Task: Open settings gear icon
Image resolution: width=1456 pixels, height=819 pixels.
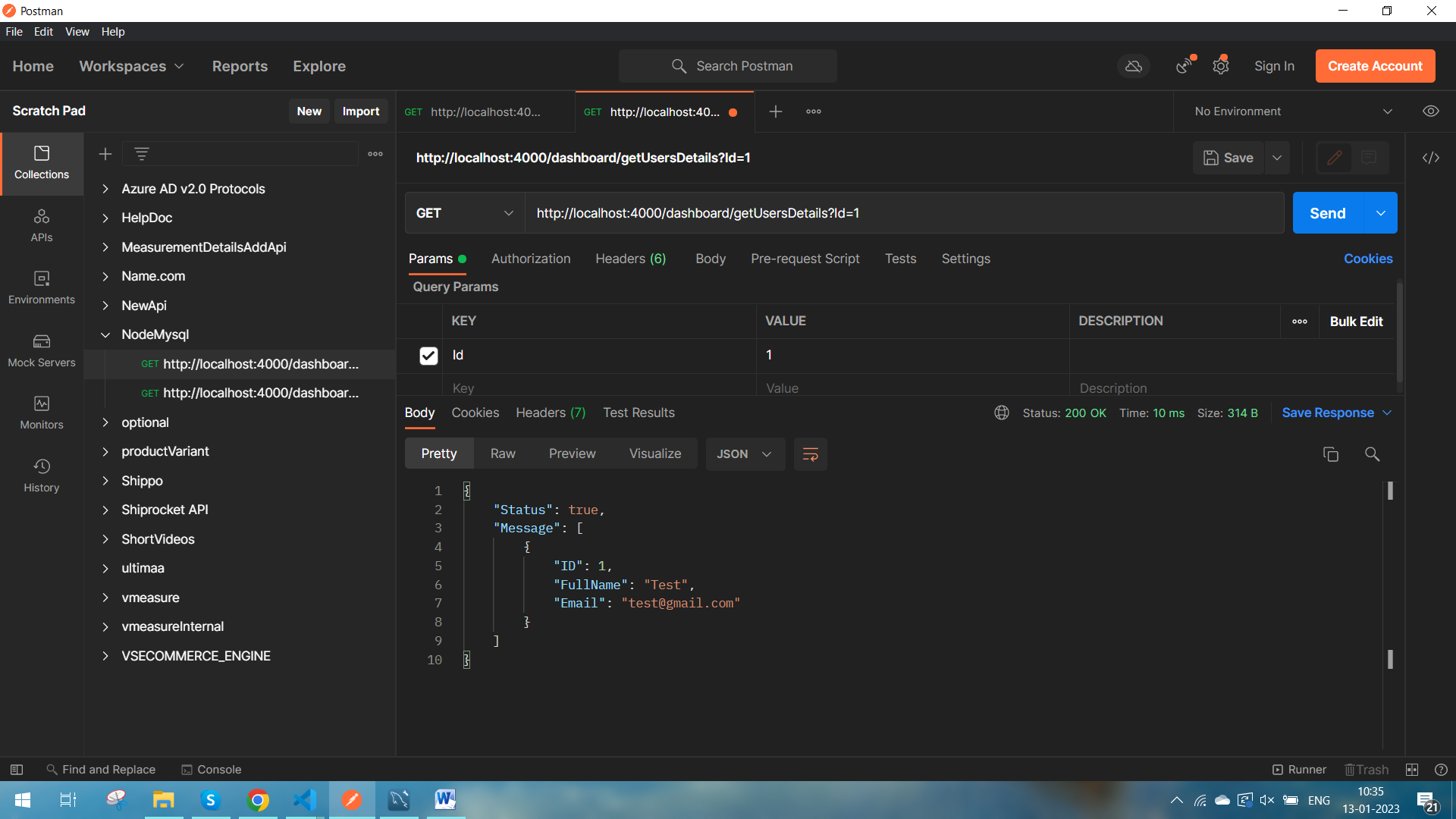Action: coord(1221,66)
